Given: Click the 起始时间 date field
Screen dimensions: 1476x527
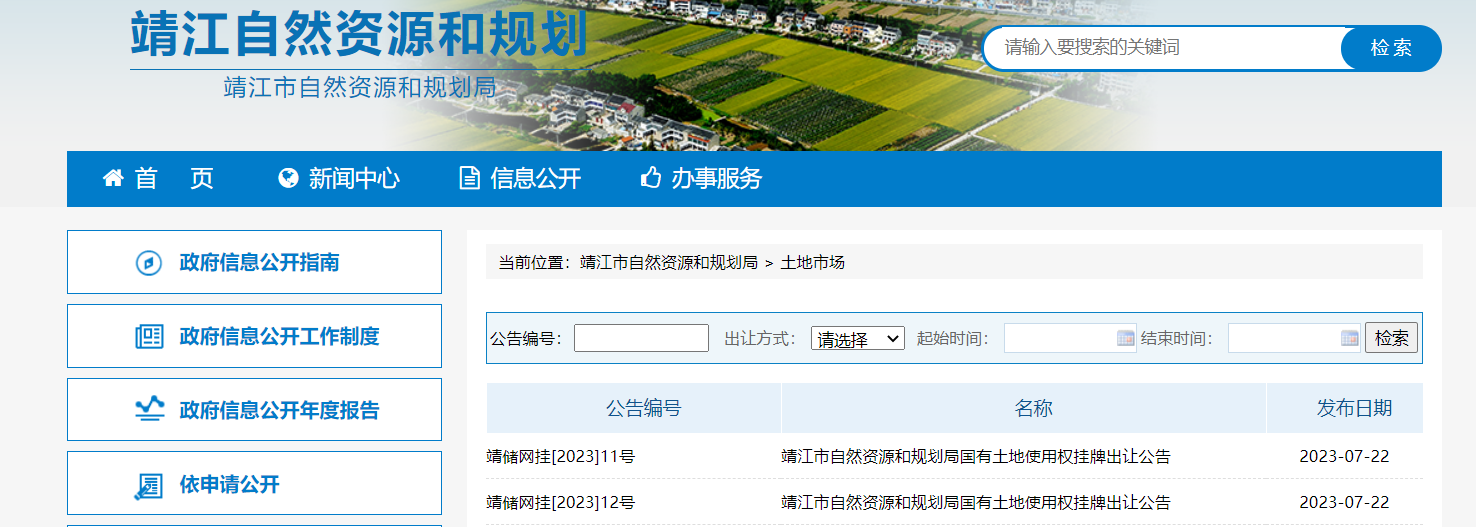Looking at the screenshot, I should click(x=1070, y=338).
